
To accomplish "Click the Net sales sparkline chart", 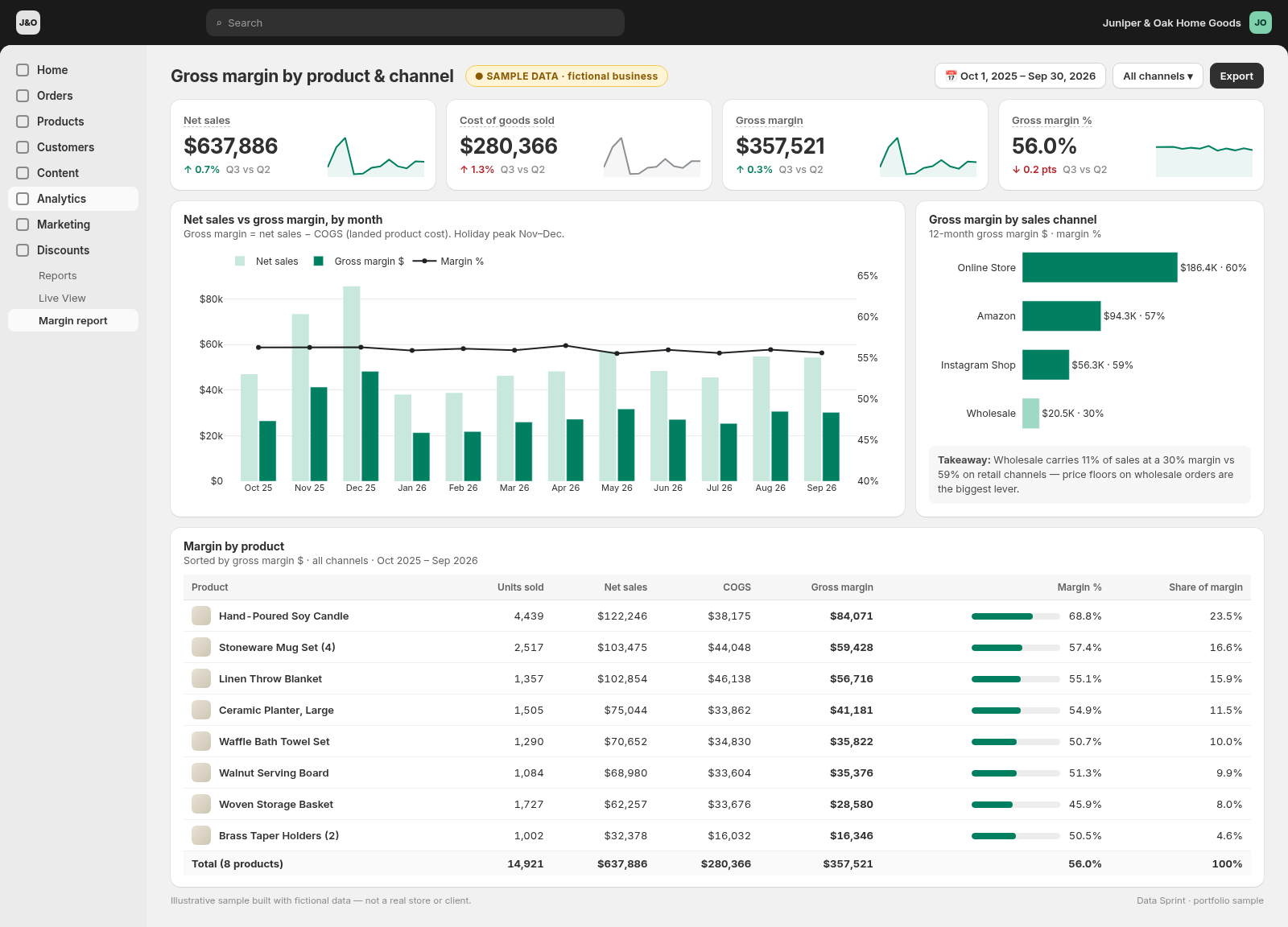I will click(376, 156).
